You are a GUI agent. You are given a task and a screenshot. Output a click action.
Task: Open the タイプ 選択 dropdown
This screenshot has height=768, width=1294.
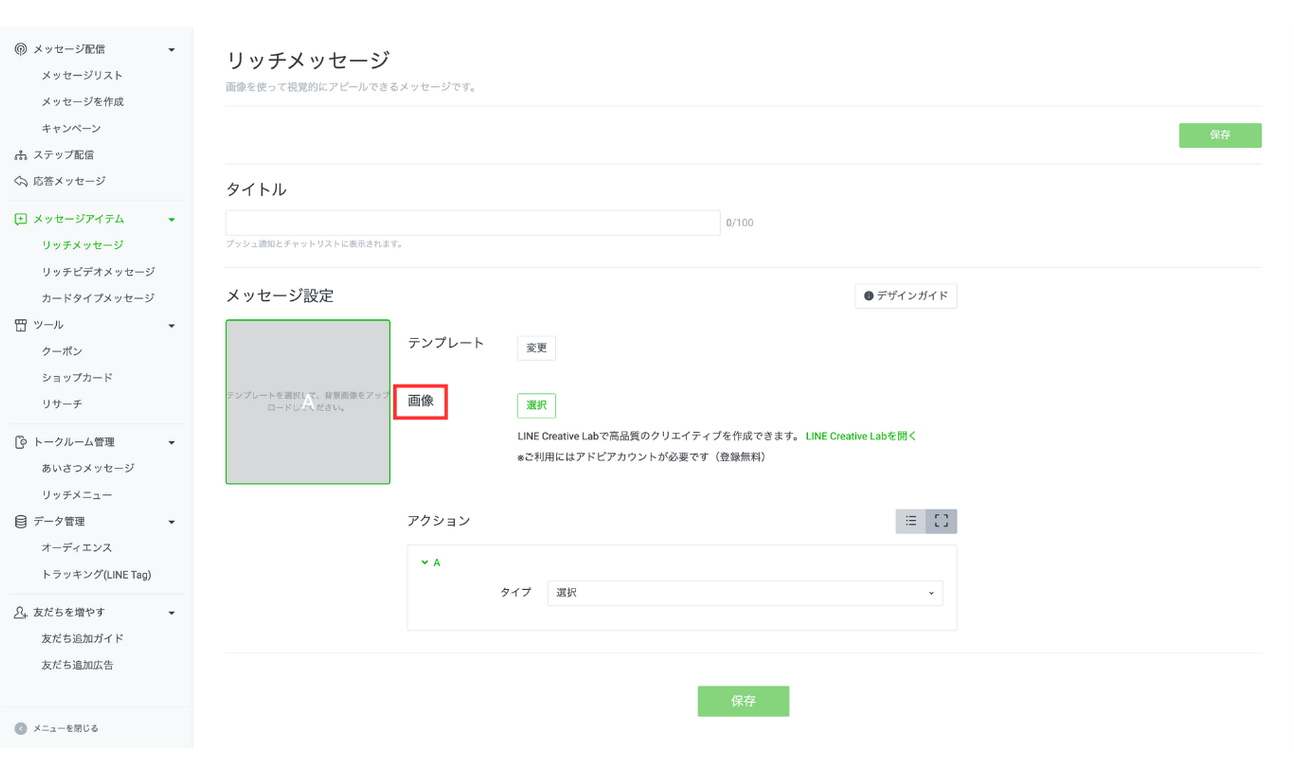[x=745, y=593]
